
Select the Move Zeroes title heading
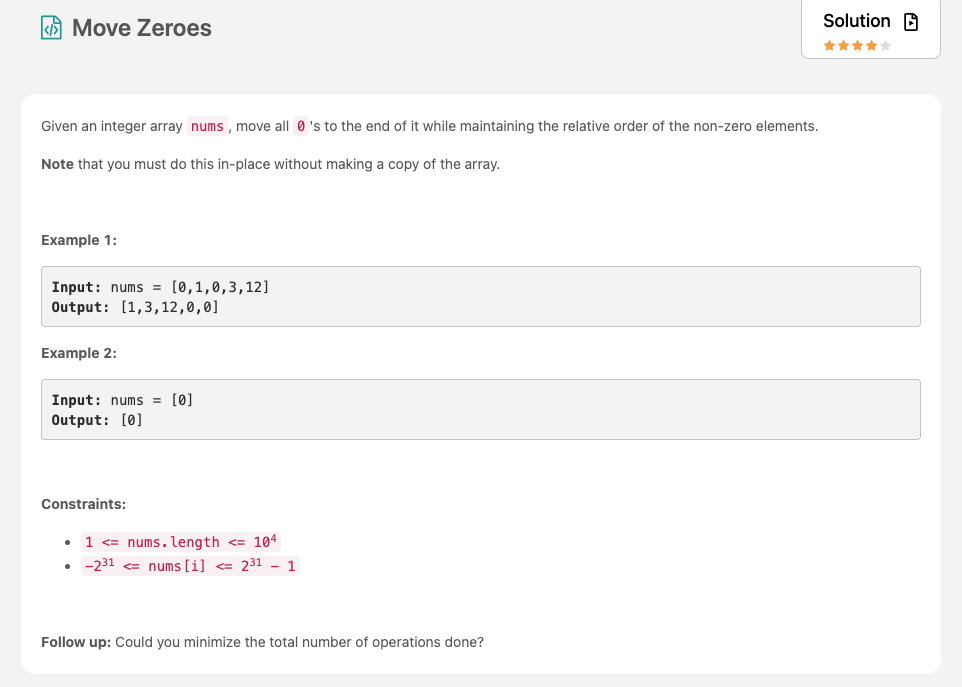coord(140,28)
